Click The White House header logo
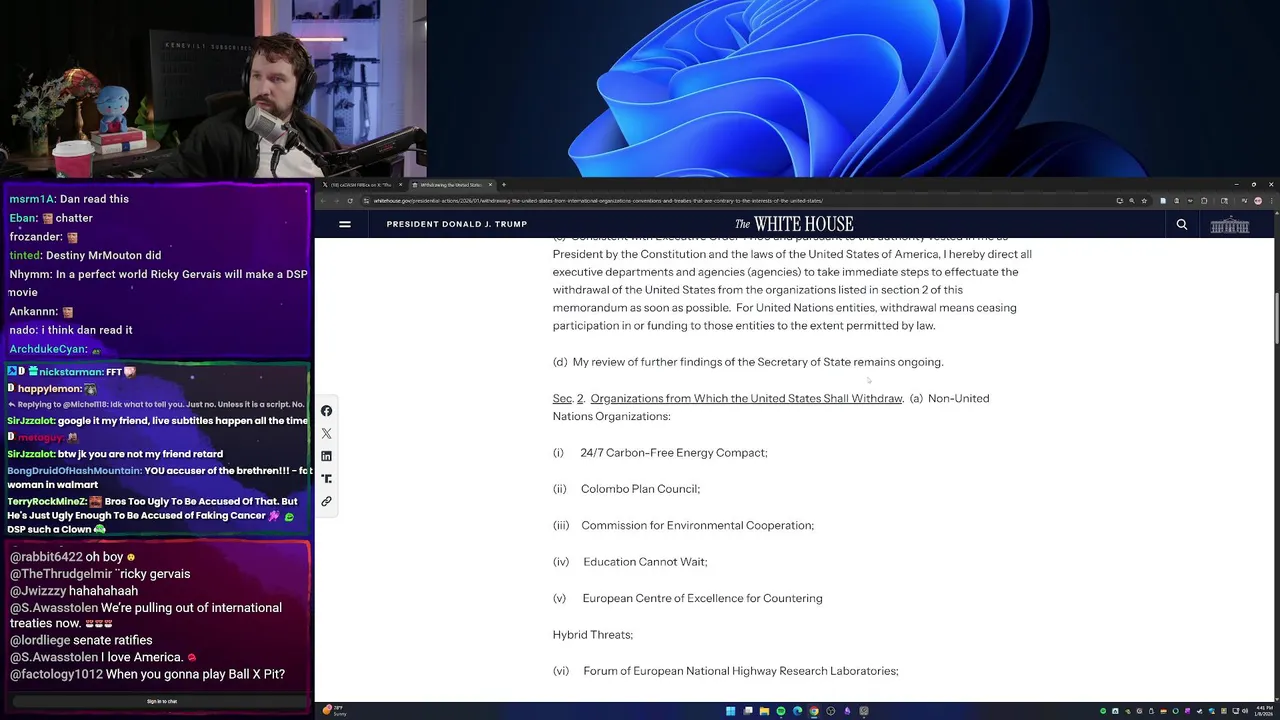 tap(794, 224)
